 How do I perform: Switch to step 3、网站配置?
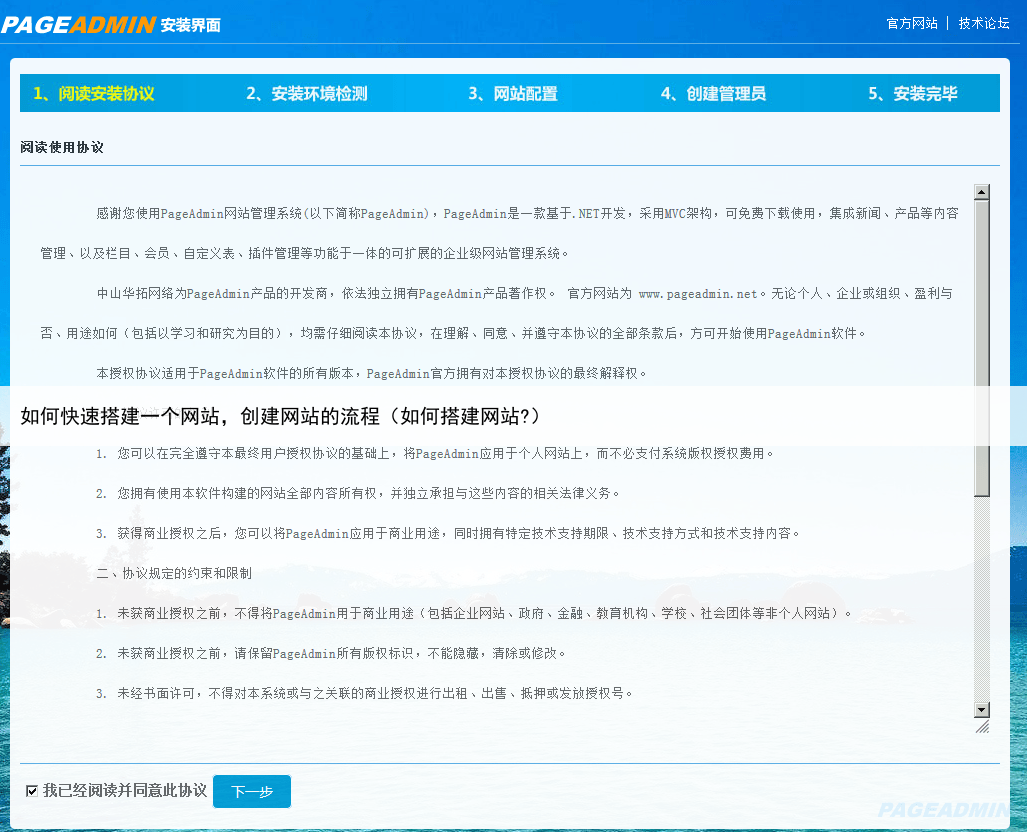point(513,94)
